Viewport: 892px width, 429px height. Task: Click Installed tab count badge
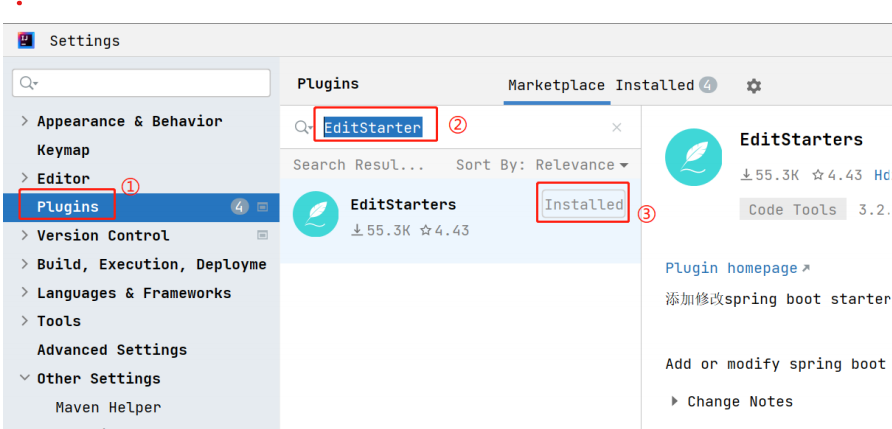(708, 85)
